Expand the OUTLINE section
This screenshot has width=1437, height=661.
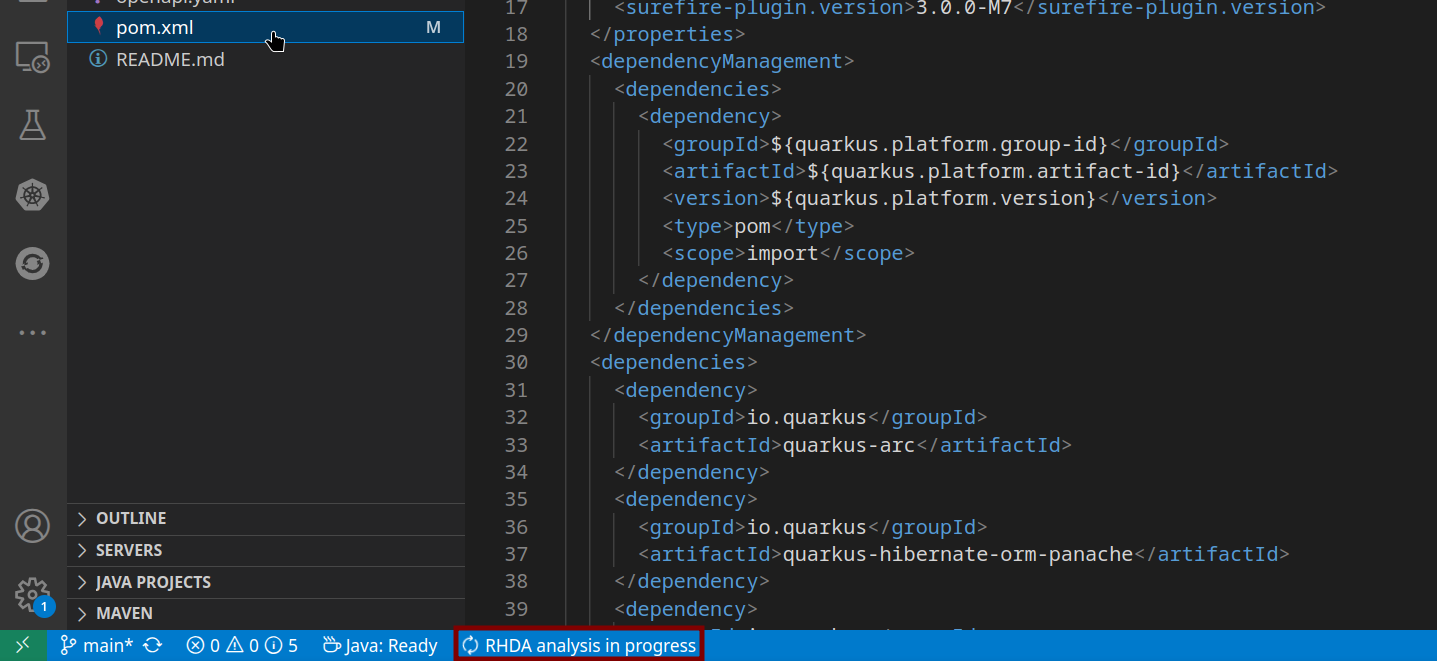click(x=131, y=518)
